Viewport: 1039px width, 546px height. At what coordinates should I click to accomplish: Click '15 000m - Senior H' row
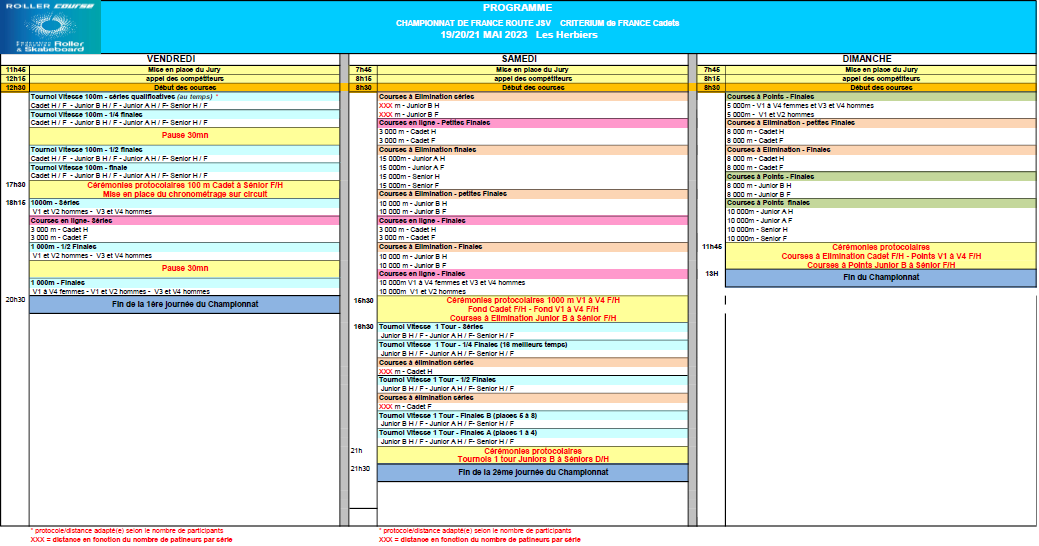coord(533,177)
